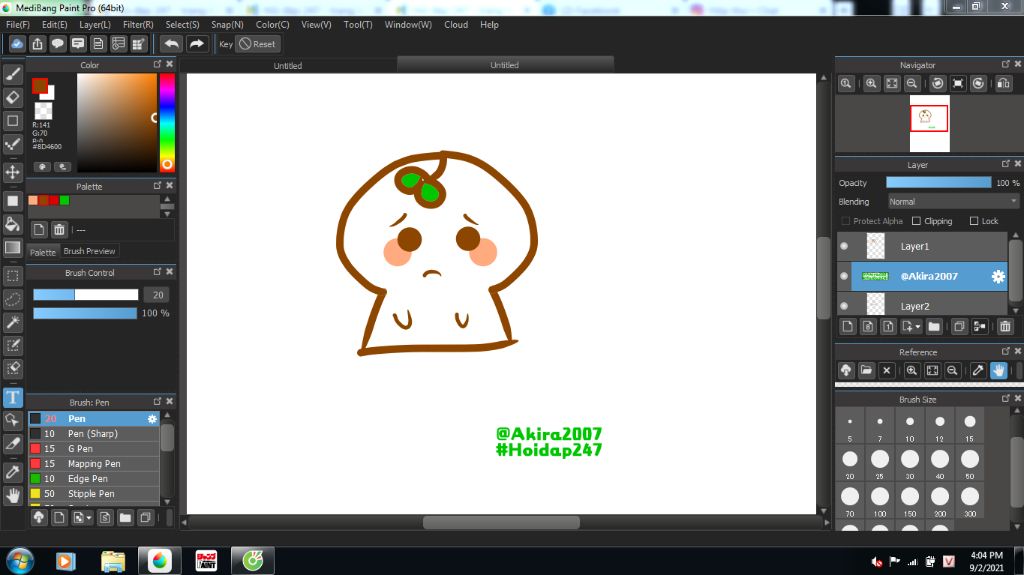Delete the selected layer with trash icon
Viewport: 1024px width, 575px height.
coord(1004,327)
